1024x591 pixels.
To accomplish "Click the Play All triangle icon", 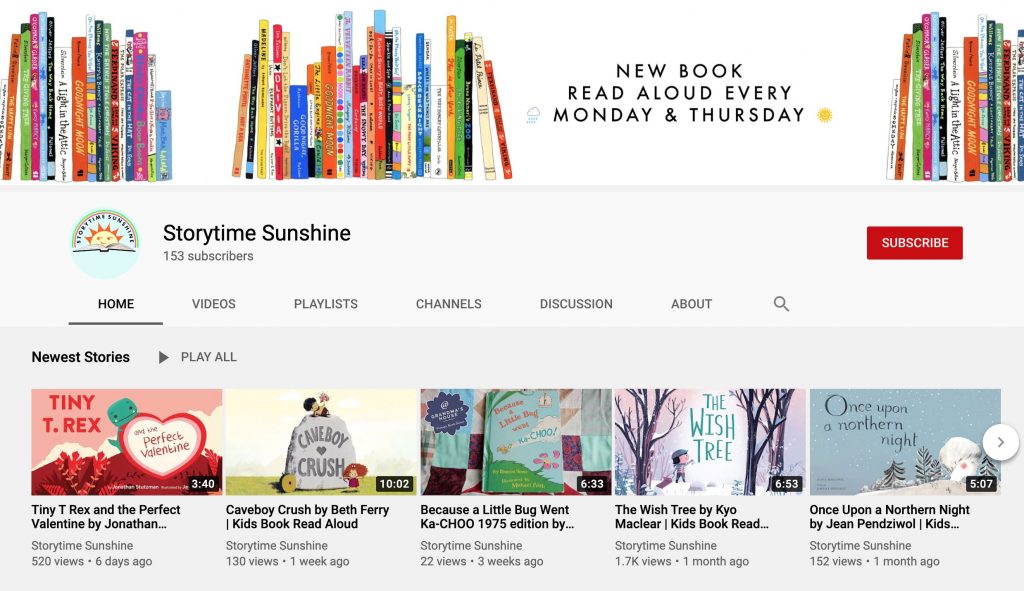I will pos(164,357).
